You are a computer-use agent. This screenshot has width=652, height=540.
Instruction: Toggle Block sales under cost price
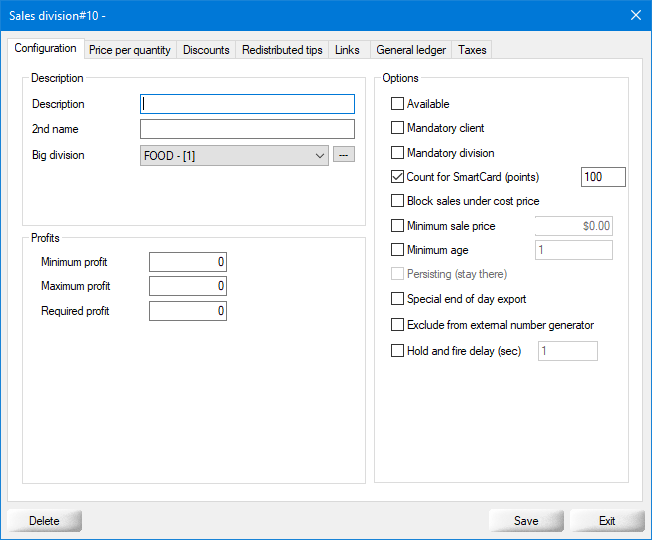(x=398, y=201)
